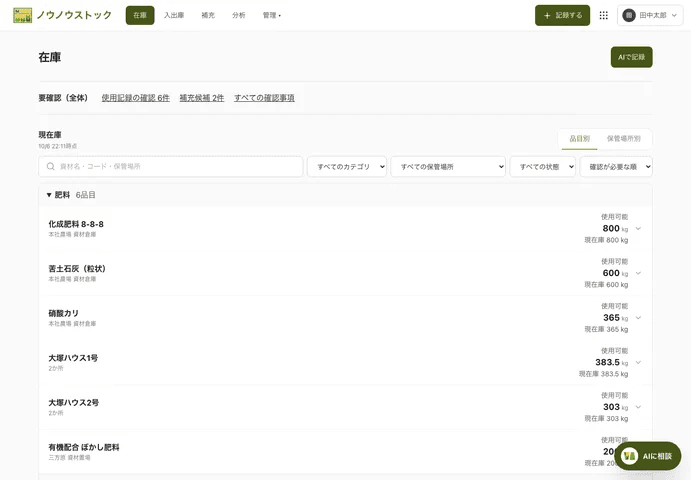The width and height of the screenshot is (691, 480).
Task: Expand the 化成肥料 8-8-8 row chevron
Action: 638,228
